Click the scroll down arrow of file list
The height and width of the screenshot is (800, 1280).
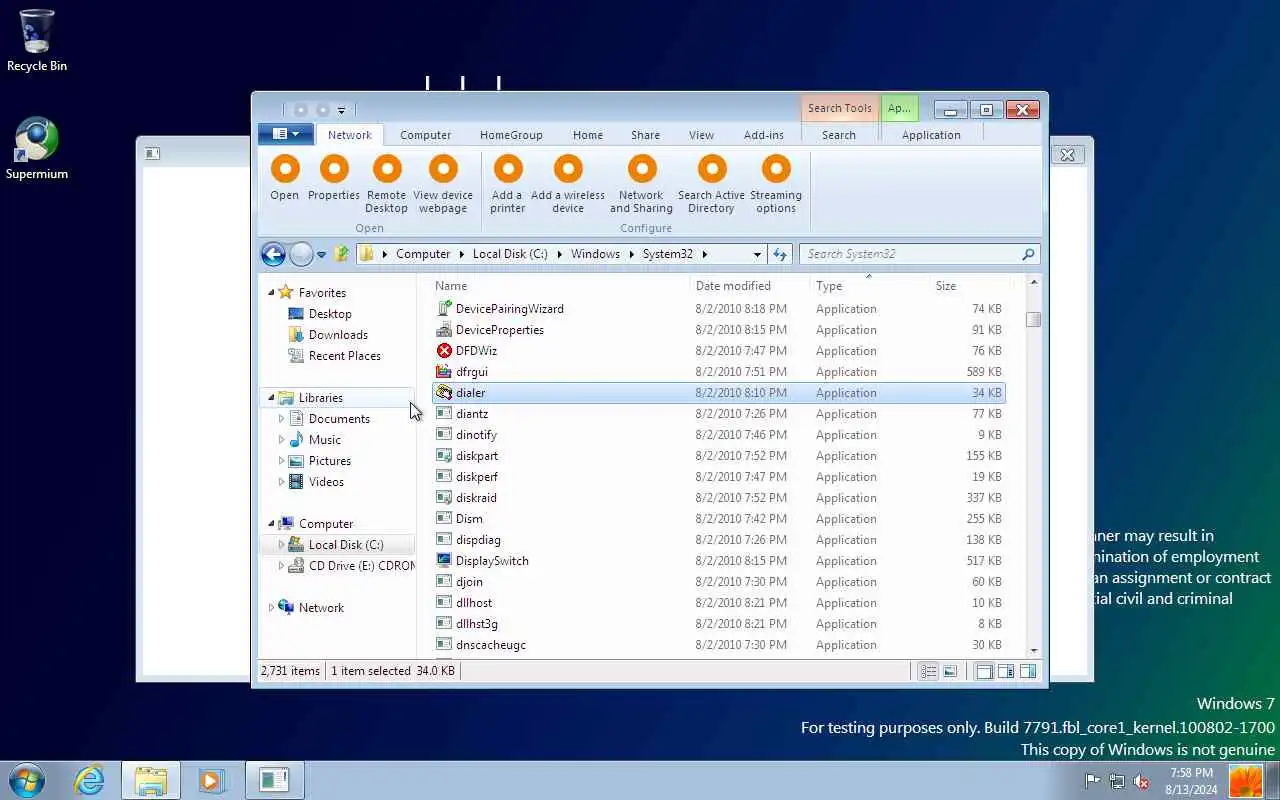1034,651
